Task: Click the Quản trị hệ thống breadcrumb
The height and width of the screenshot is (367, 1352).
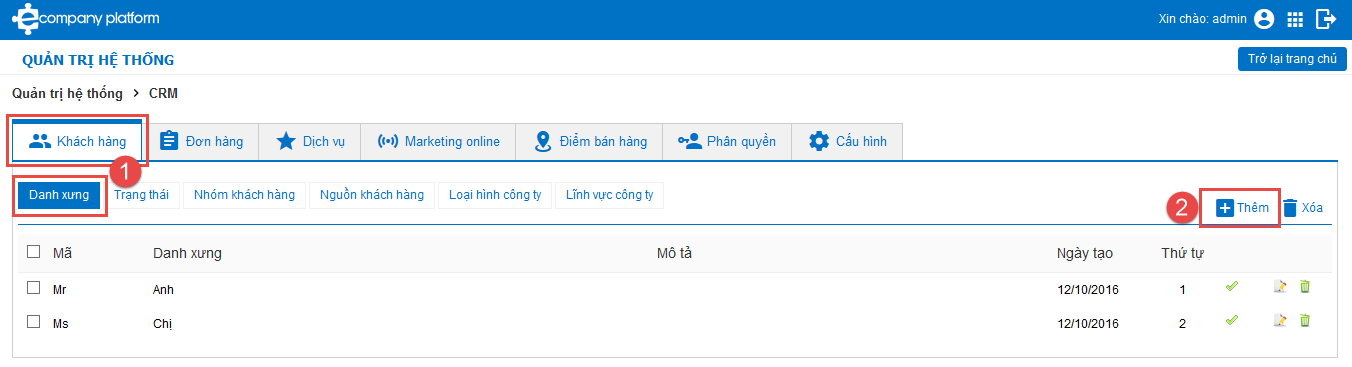Action: click(x=67, y=93)
